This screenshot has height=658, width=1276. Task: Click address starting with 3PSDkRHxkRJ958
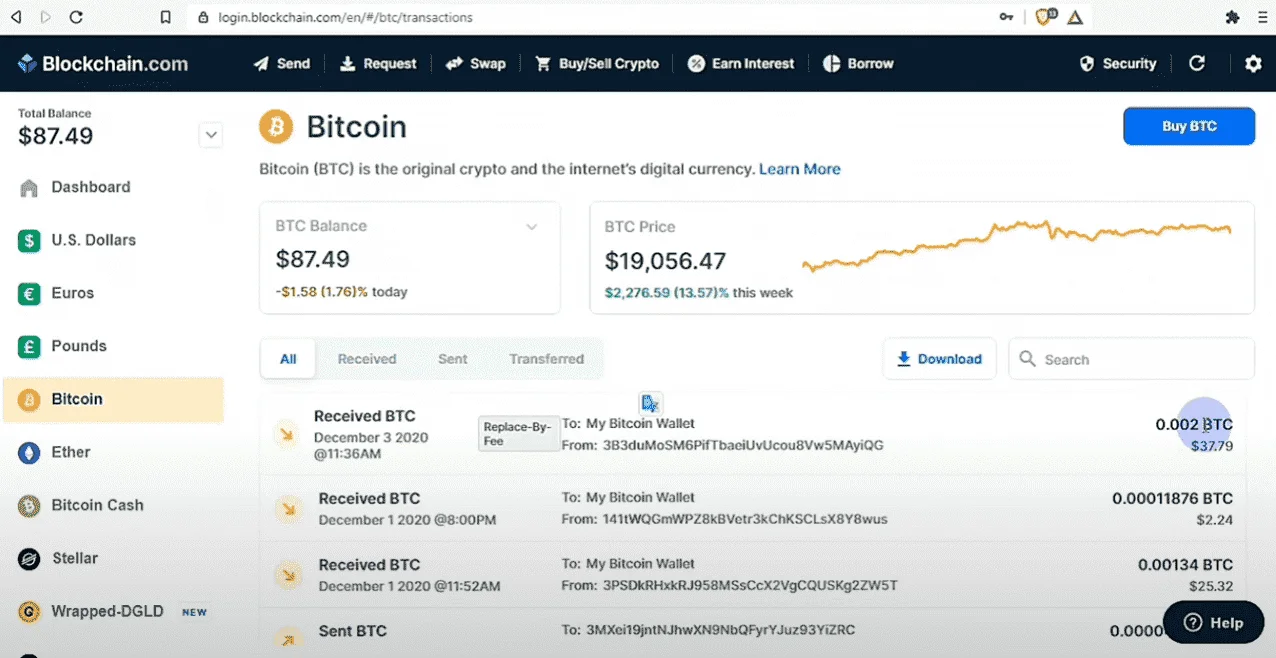[750, 585]
